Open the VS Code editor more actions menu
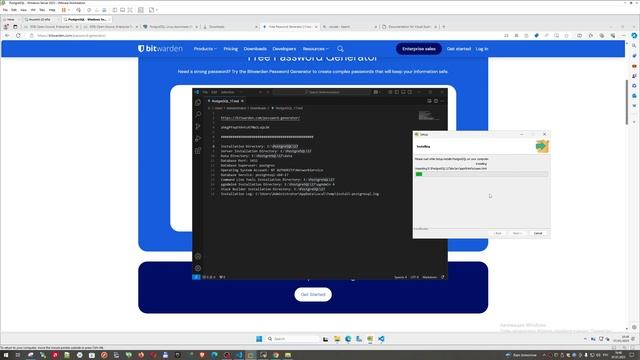 442,101
